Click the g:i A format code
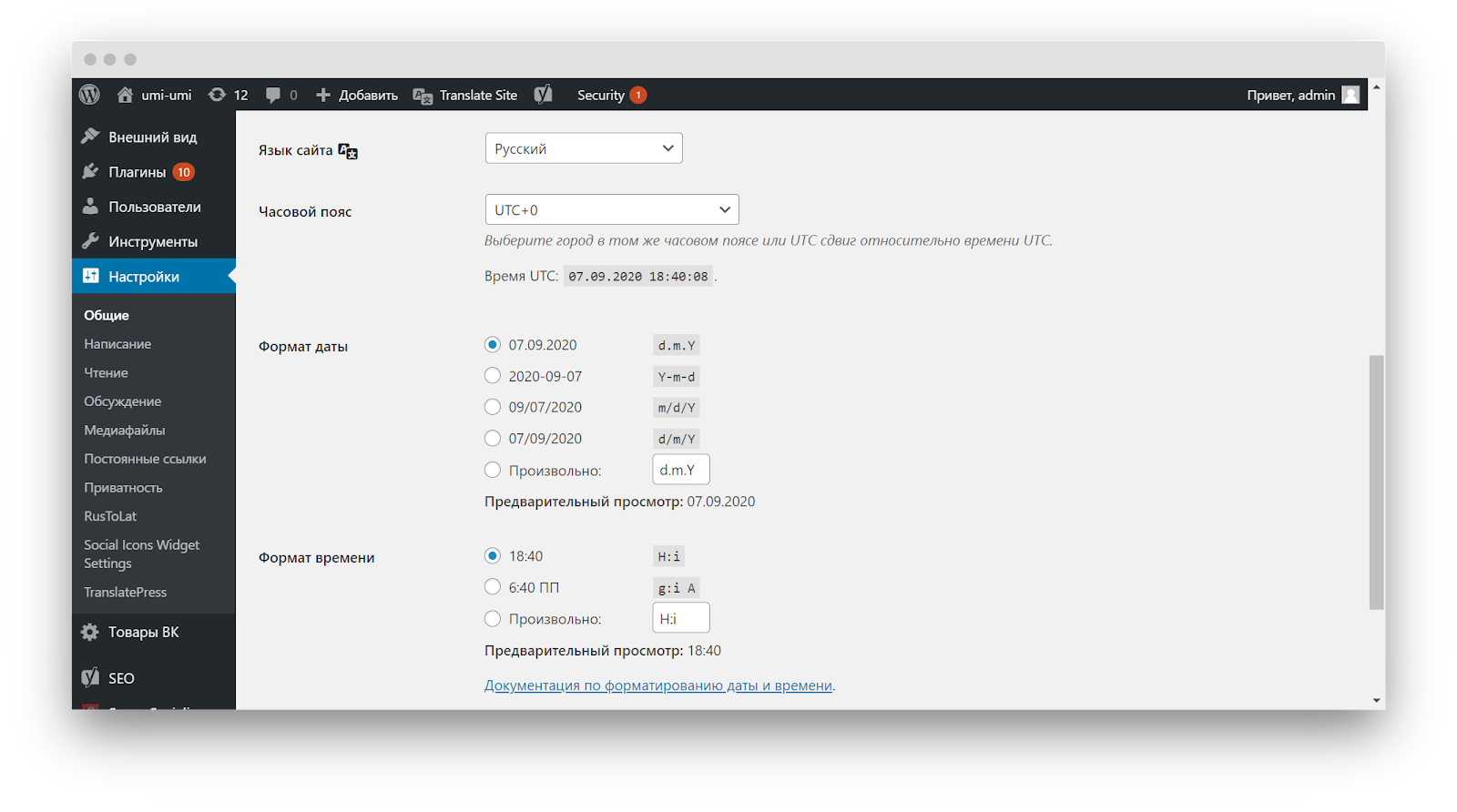The height and width of the screenshot is (812, 1457). click(x=677, y=588)
